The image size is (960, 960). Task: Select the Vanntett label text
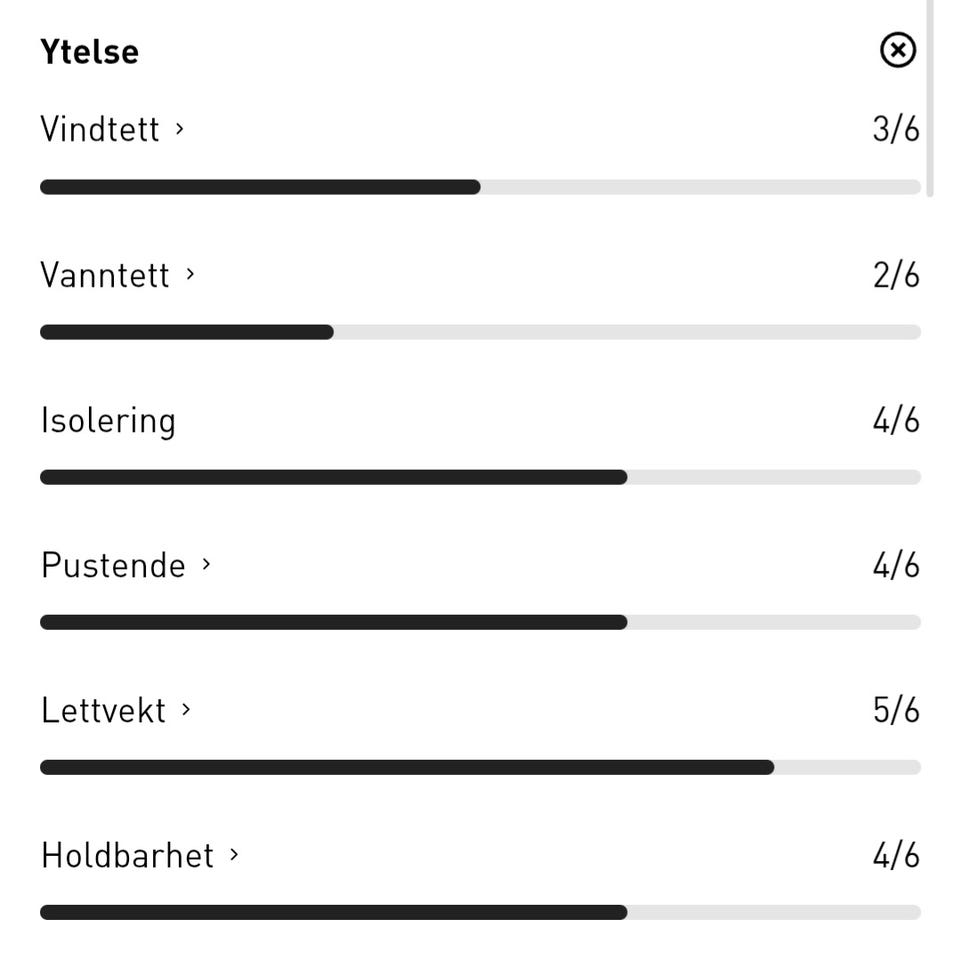(105, 274)
